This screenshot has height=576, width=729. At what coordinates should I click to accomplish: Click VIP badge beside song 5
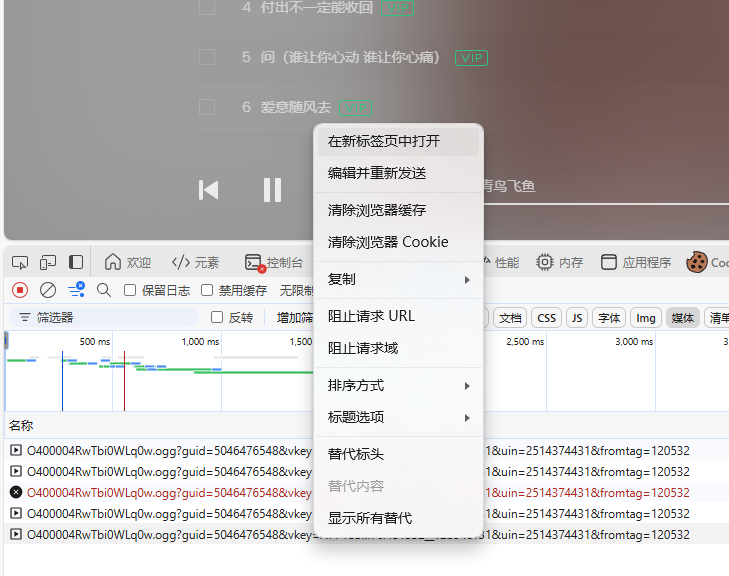[471, 58]
